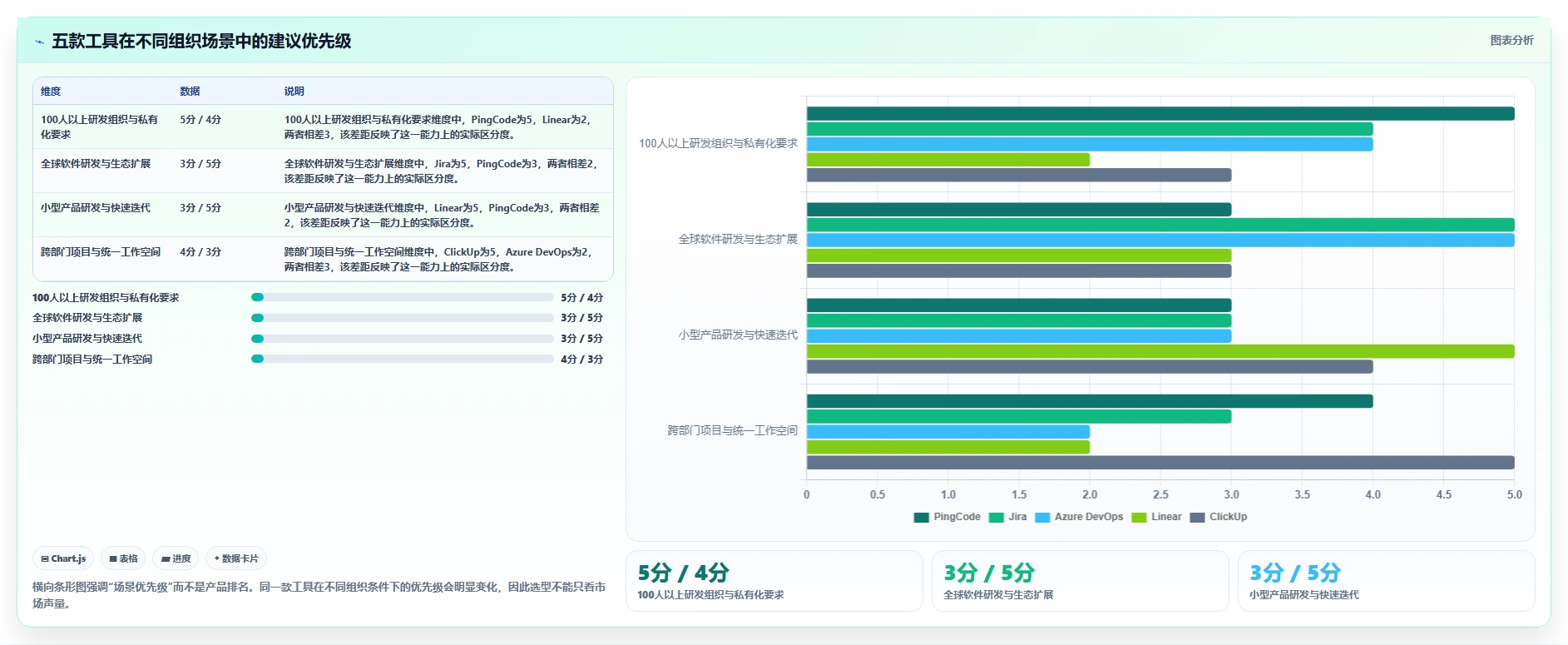Click progress bar for 跨部门项目与统一工作空间

(403, 360)
